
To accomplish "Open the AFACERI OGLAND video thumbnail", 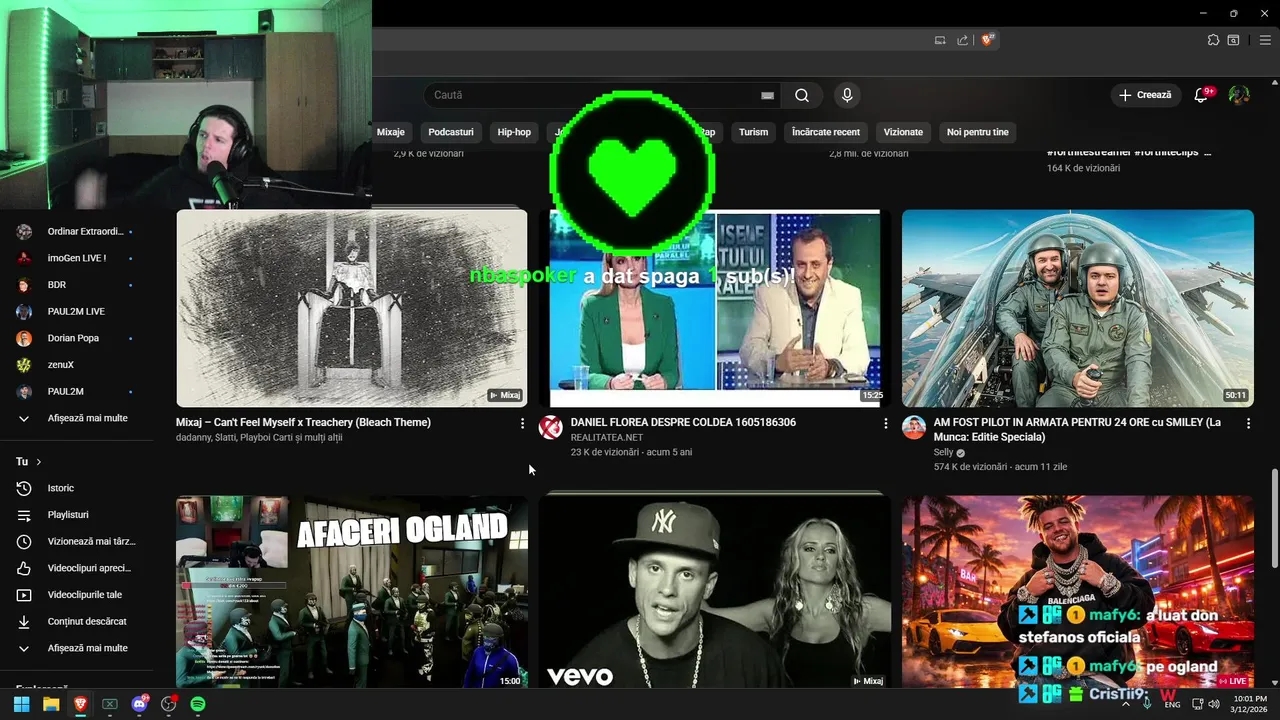I will click(352, 591).
